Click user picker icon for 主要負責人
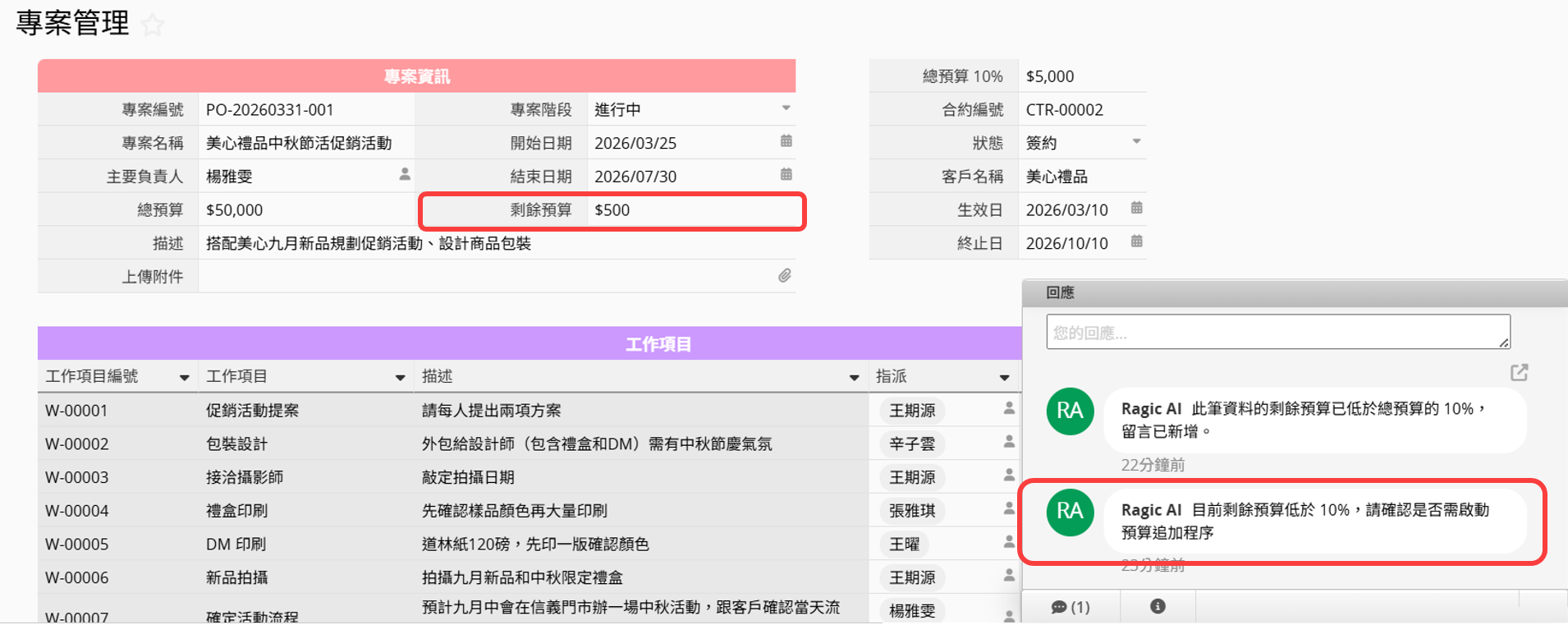Image resolution: width=1568 pixels, height=625 pixels. click(x=405, y=174)
